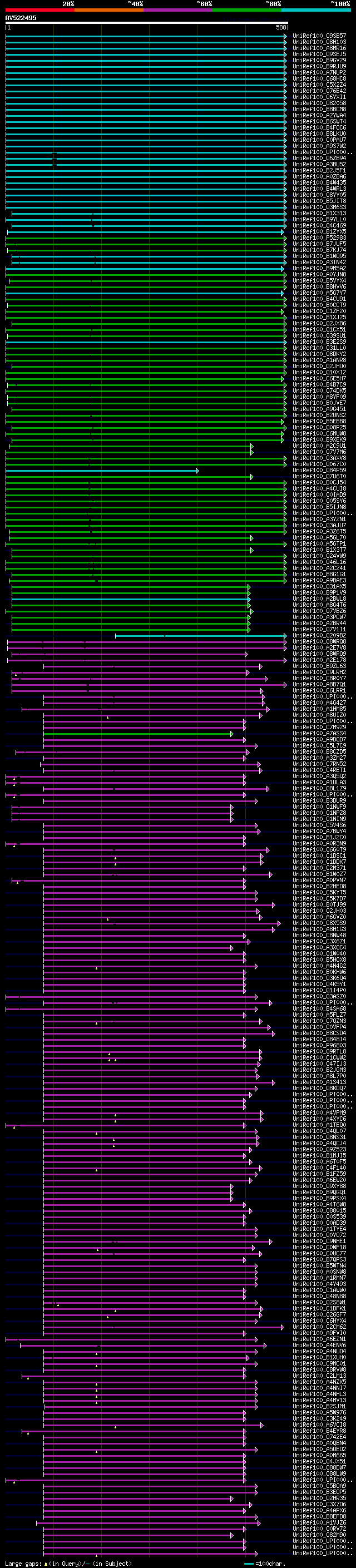This screenshot has height=1568, width=356.
Task: Open hit UniRef100_P52983
Action: pos(319,238)
